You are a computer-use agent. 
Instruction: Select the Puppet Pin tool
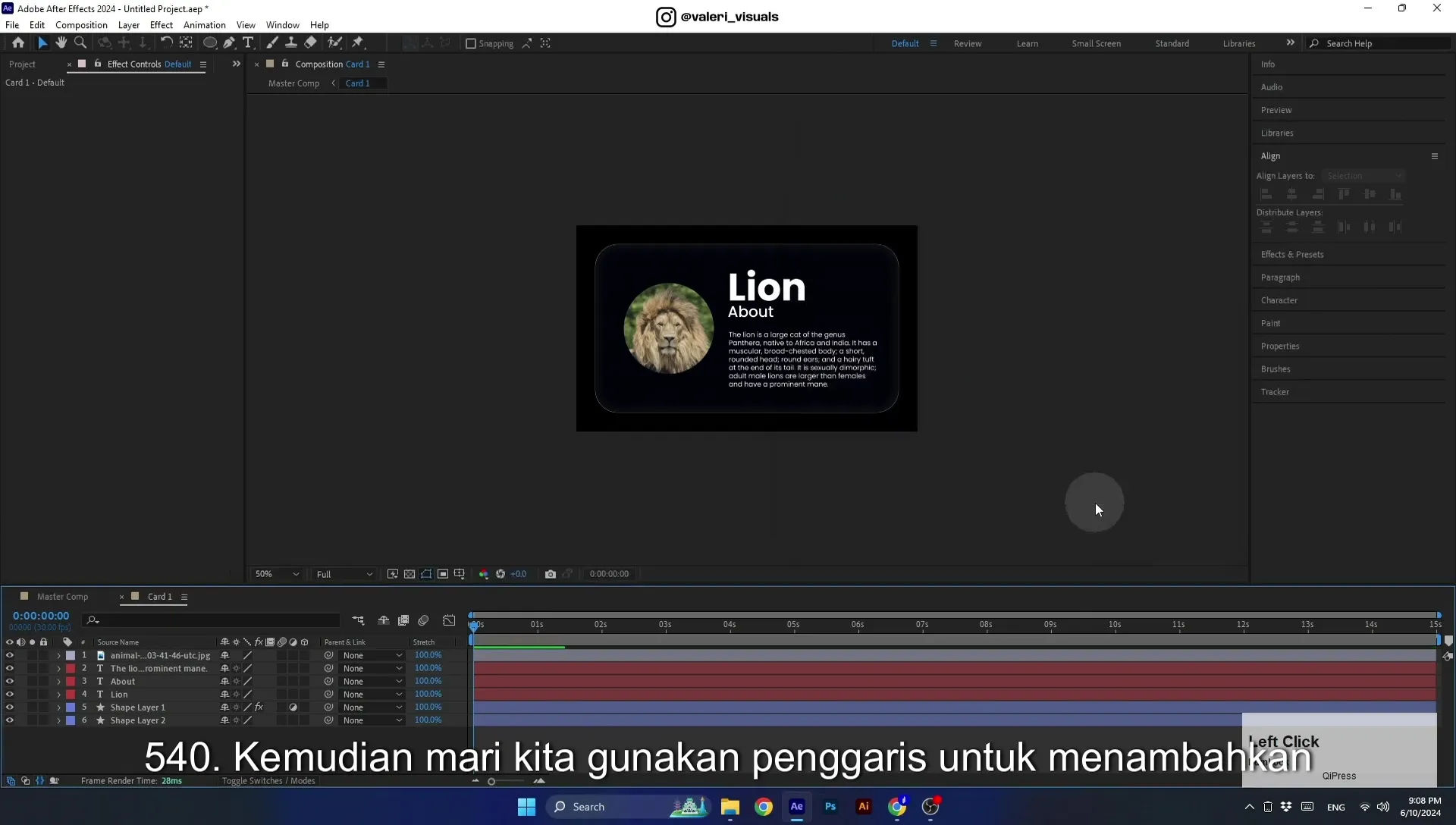tap(358, 43)
